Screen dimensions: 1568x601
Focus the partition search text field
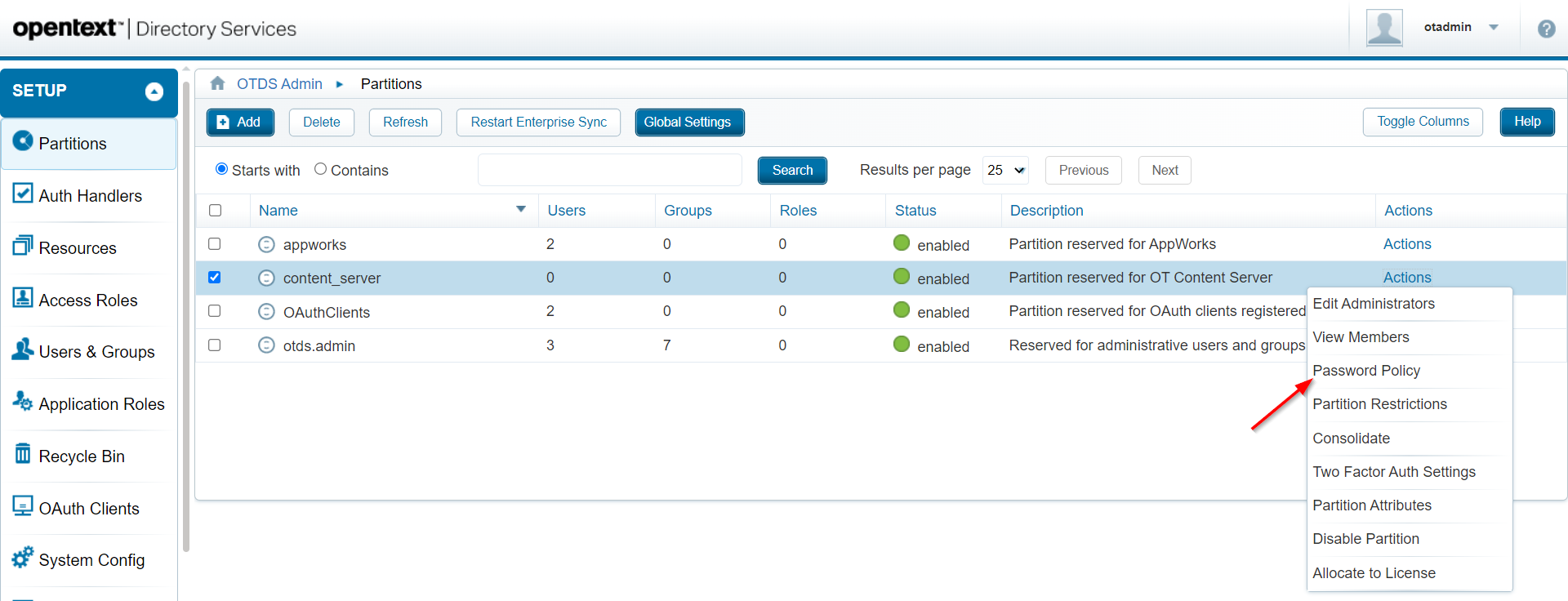coord(609,170)
